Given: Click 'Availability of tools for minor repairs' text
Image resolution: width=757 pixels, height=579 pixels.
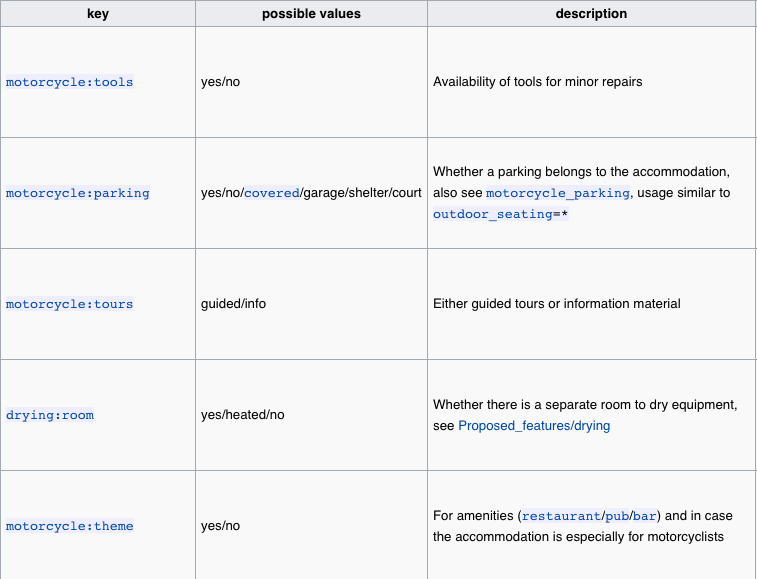Looking at the screenshot, I should coord(537,82).
